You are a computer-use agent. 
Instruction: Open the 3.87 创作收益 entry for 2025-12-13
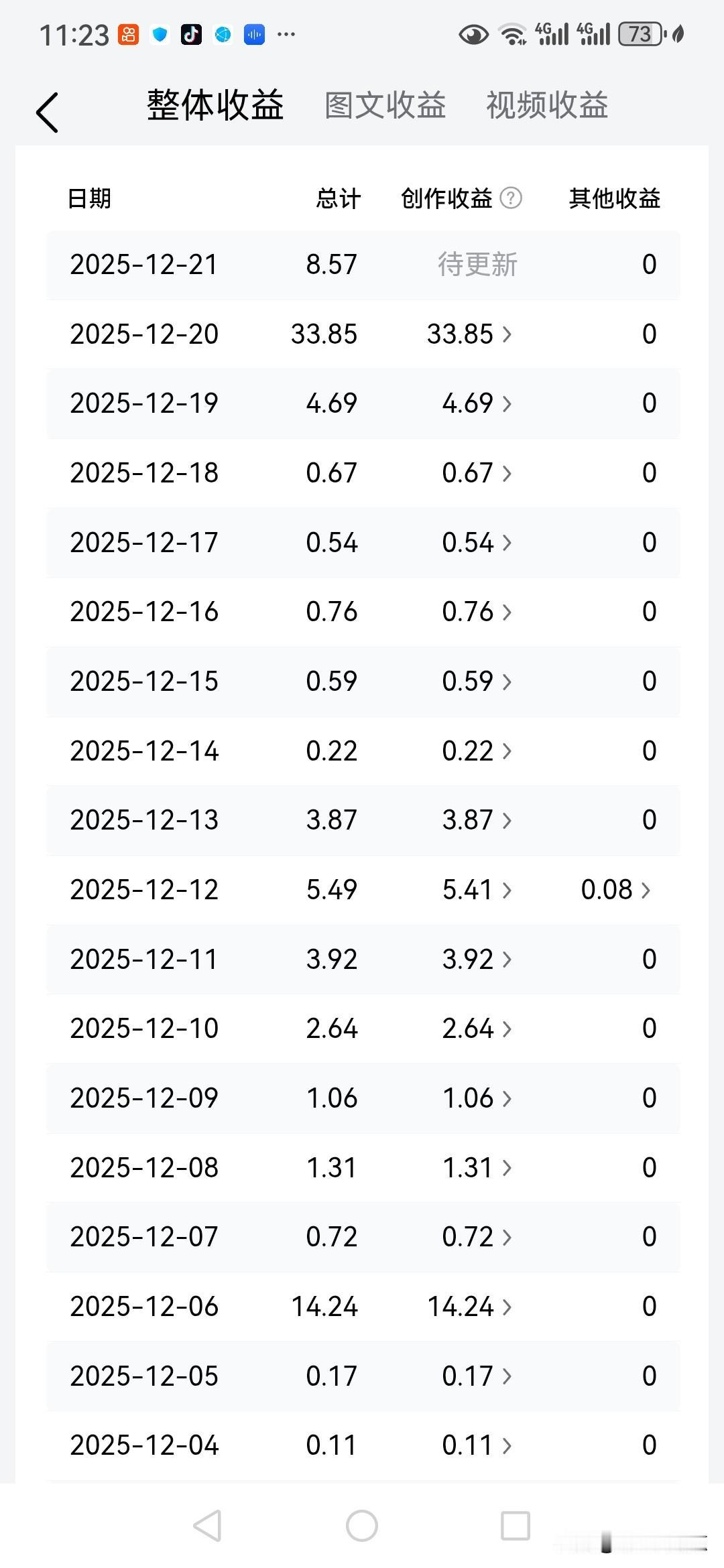pos(477,820)
